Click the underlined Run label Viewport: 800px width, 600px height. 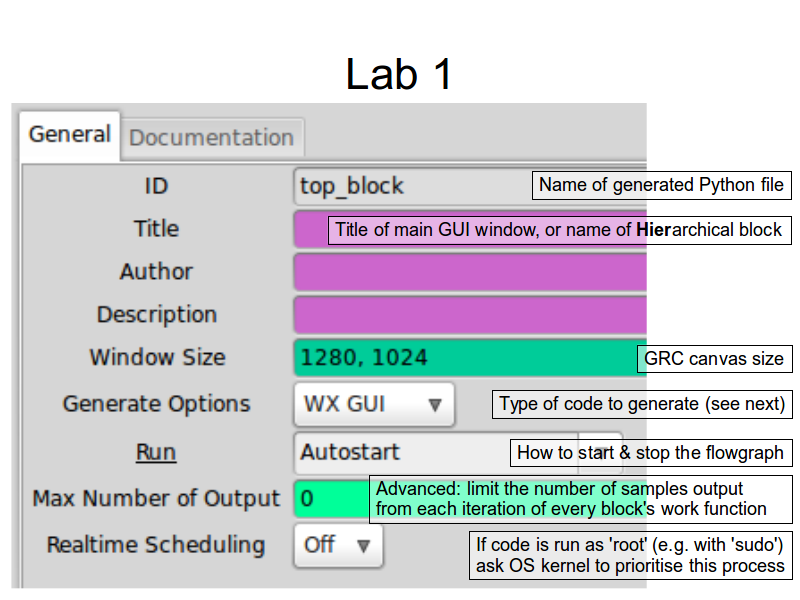point(156,452)
